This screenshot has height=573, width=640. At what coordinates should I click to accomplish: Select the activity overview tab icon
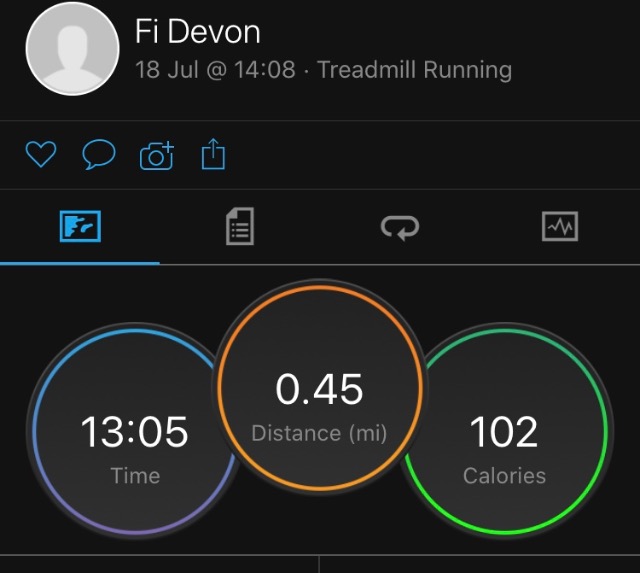click(80, 226)
